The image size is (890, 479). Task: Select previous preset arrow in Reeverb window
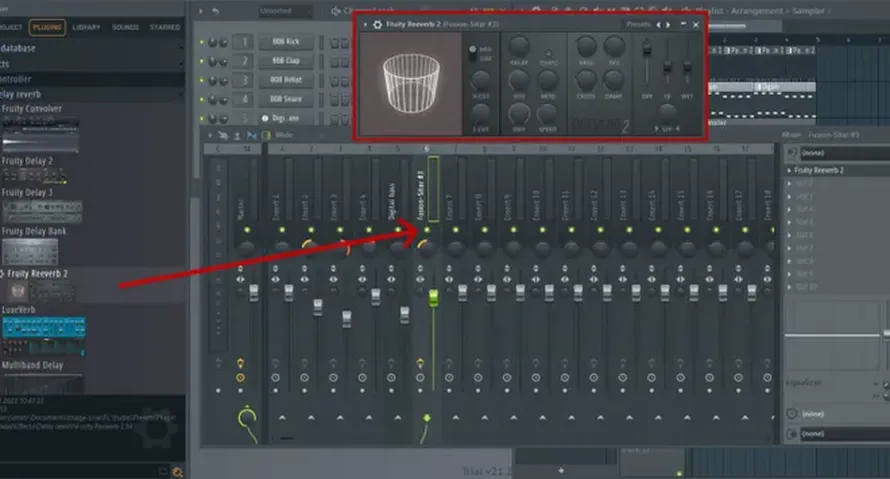[x=658, y=24]
